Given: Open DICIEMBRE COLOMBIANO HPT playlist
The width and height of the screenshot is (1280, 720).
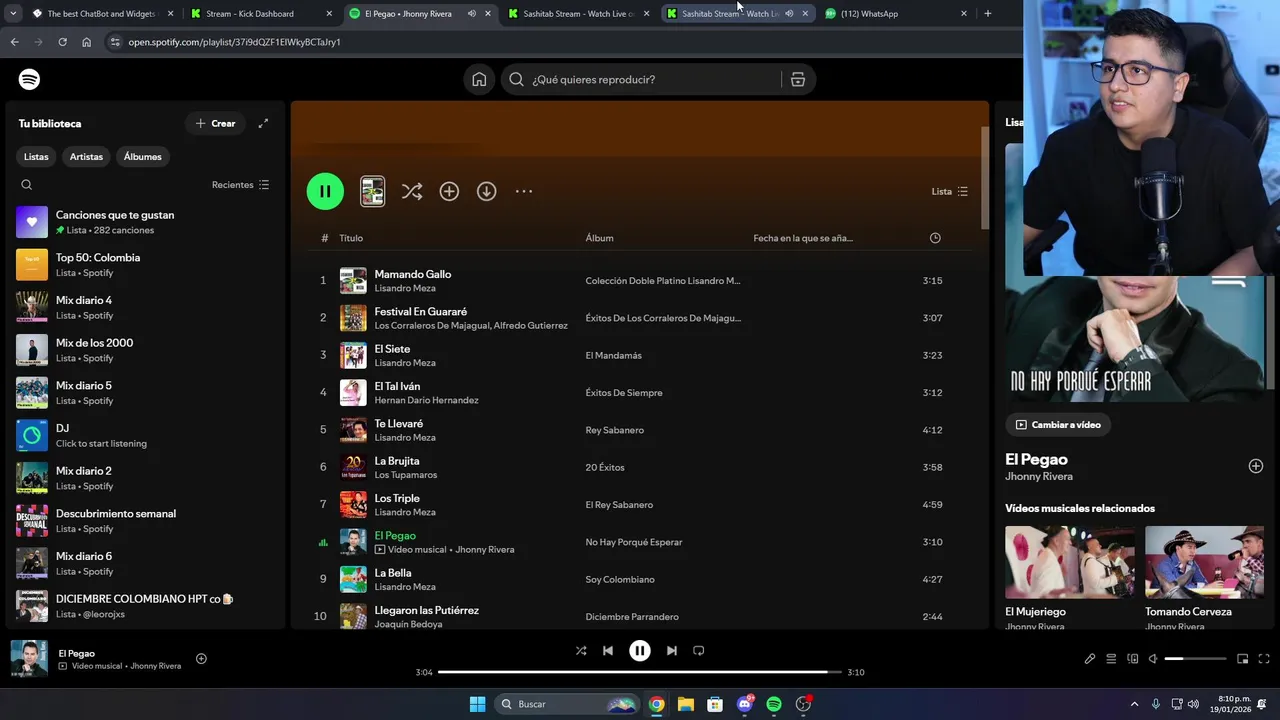Looking at the screenshot, I should click(x=145, y=605).
